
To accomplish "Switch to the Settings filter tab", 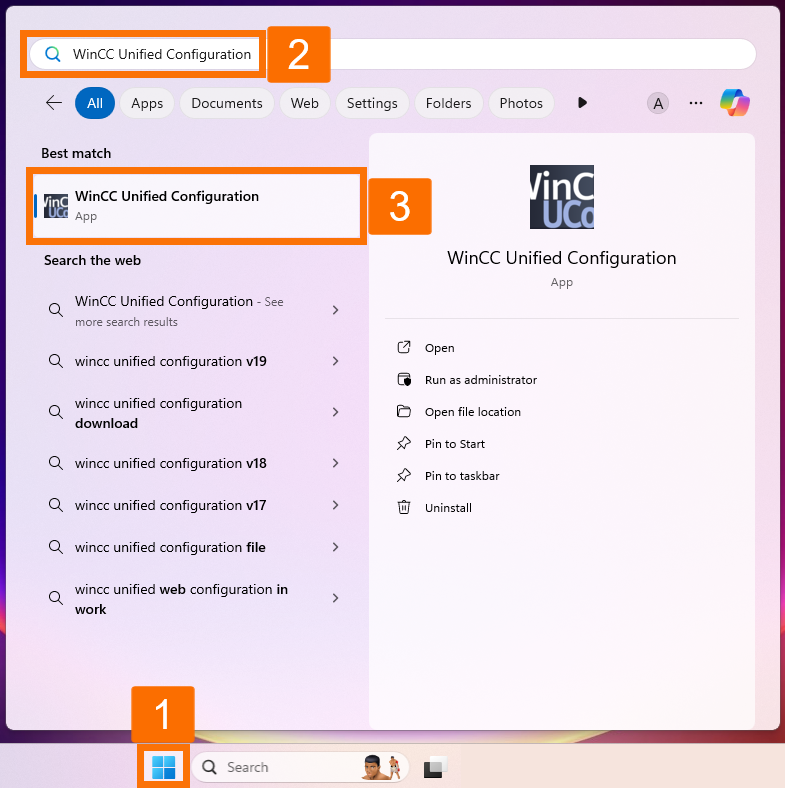I will point(372,103).
